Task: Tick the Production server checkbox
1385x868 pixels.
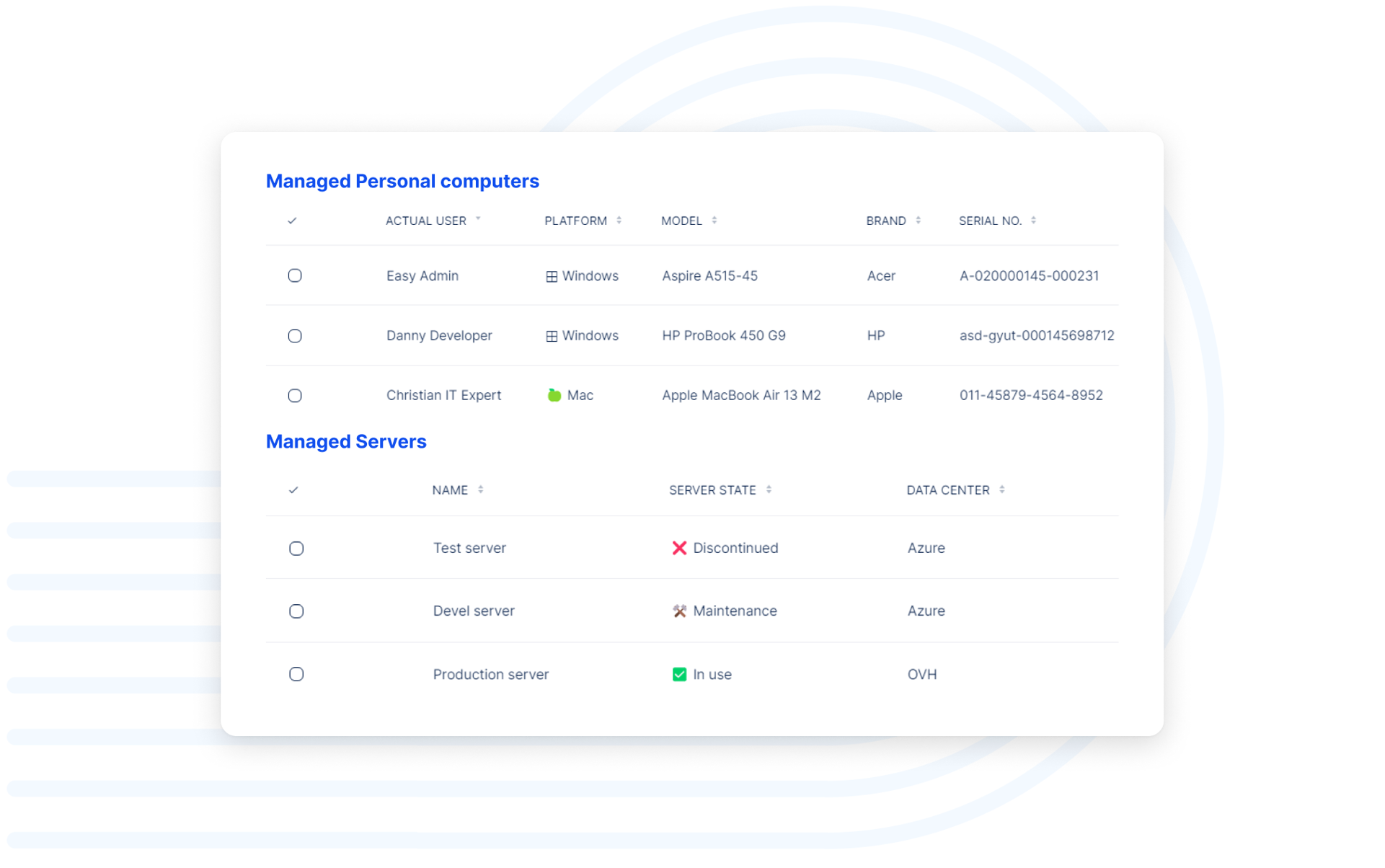Action: [x=296, y=675]
